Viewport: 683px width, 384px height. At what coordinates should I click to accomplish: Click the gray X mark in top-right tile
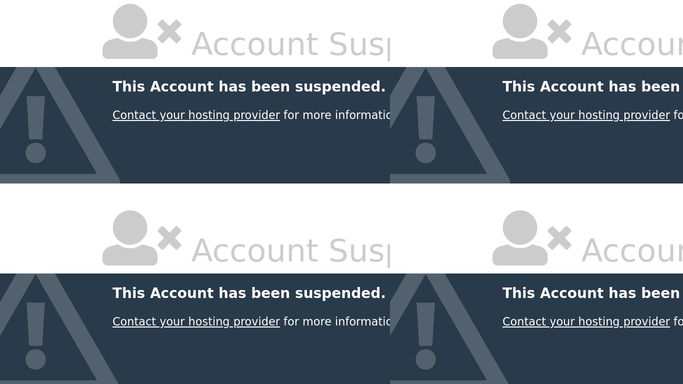click(x=559, y=32)
